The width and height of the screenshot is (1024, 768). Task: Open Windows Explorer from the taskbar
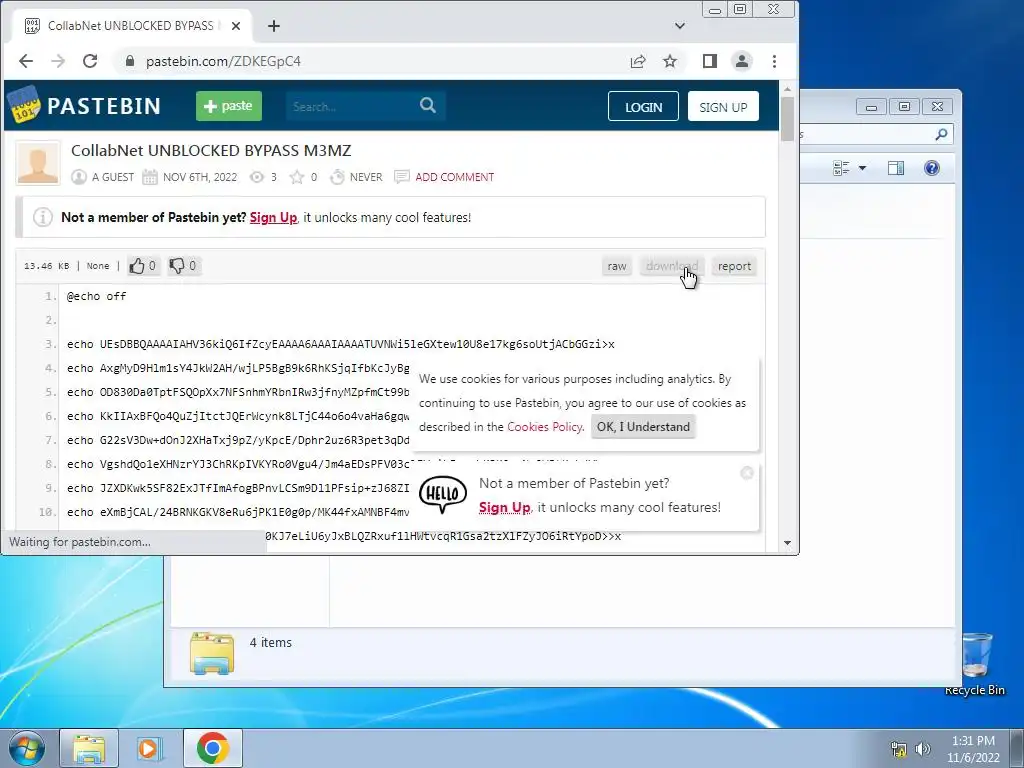point(89,748)
